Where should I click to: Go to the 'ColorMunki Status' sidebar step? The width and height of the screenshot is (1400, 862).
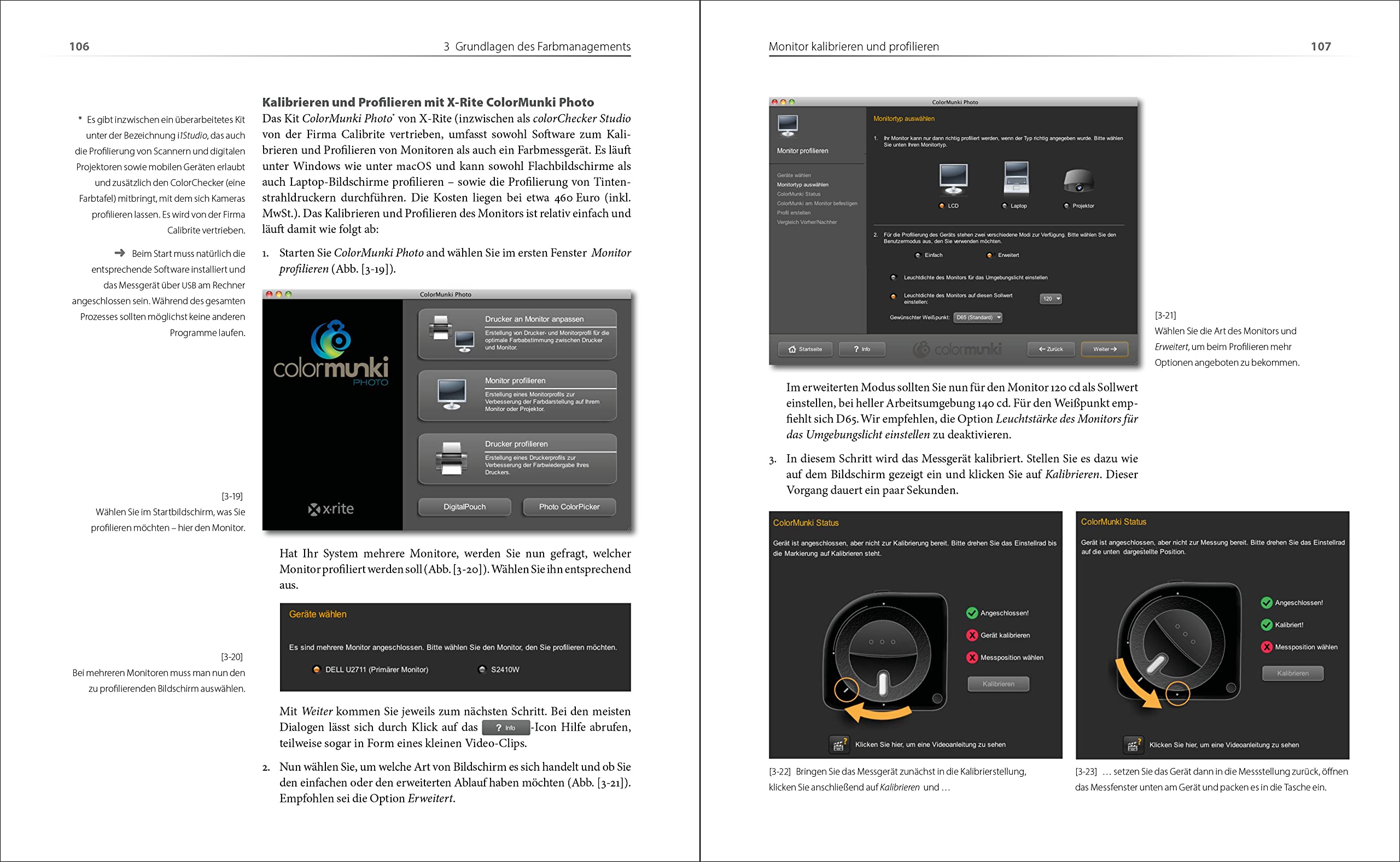(798, 194)
